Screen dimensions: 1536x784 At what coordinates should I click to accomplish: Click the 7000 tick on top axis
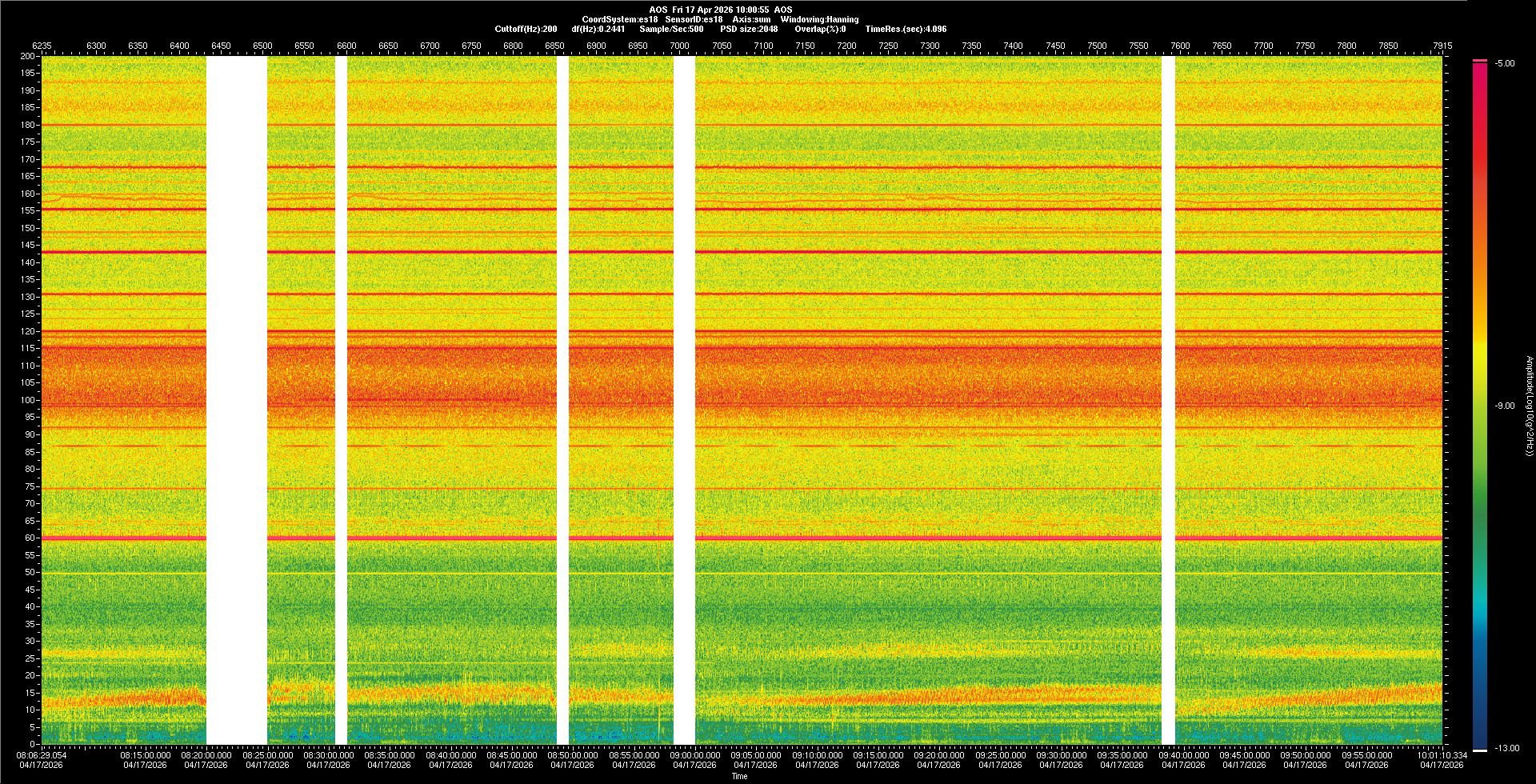(679, 46)
